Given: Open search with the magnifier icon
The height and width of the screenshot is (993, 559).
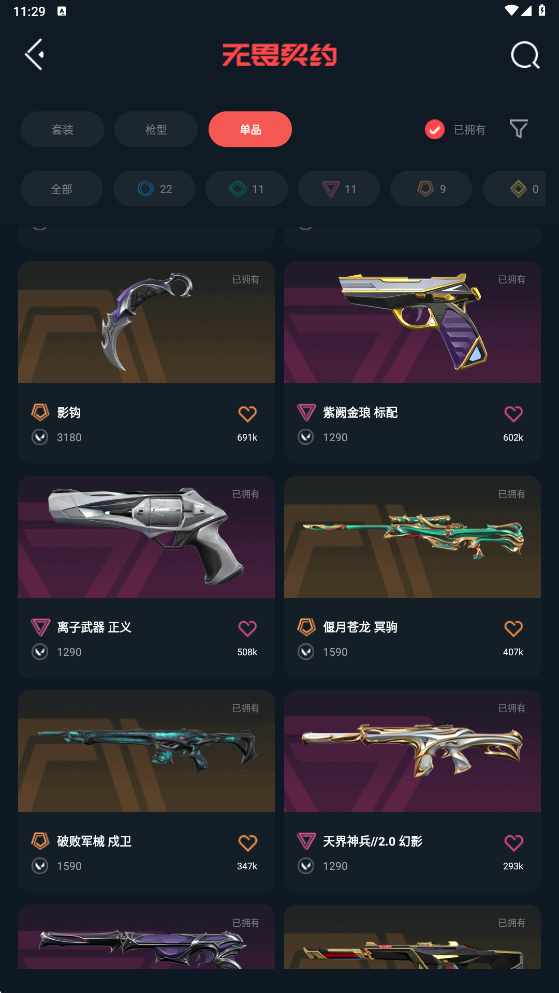Looking at the screenshot, I should (x=525, y=55).
